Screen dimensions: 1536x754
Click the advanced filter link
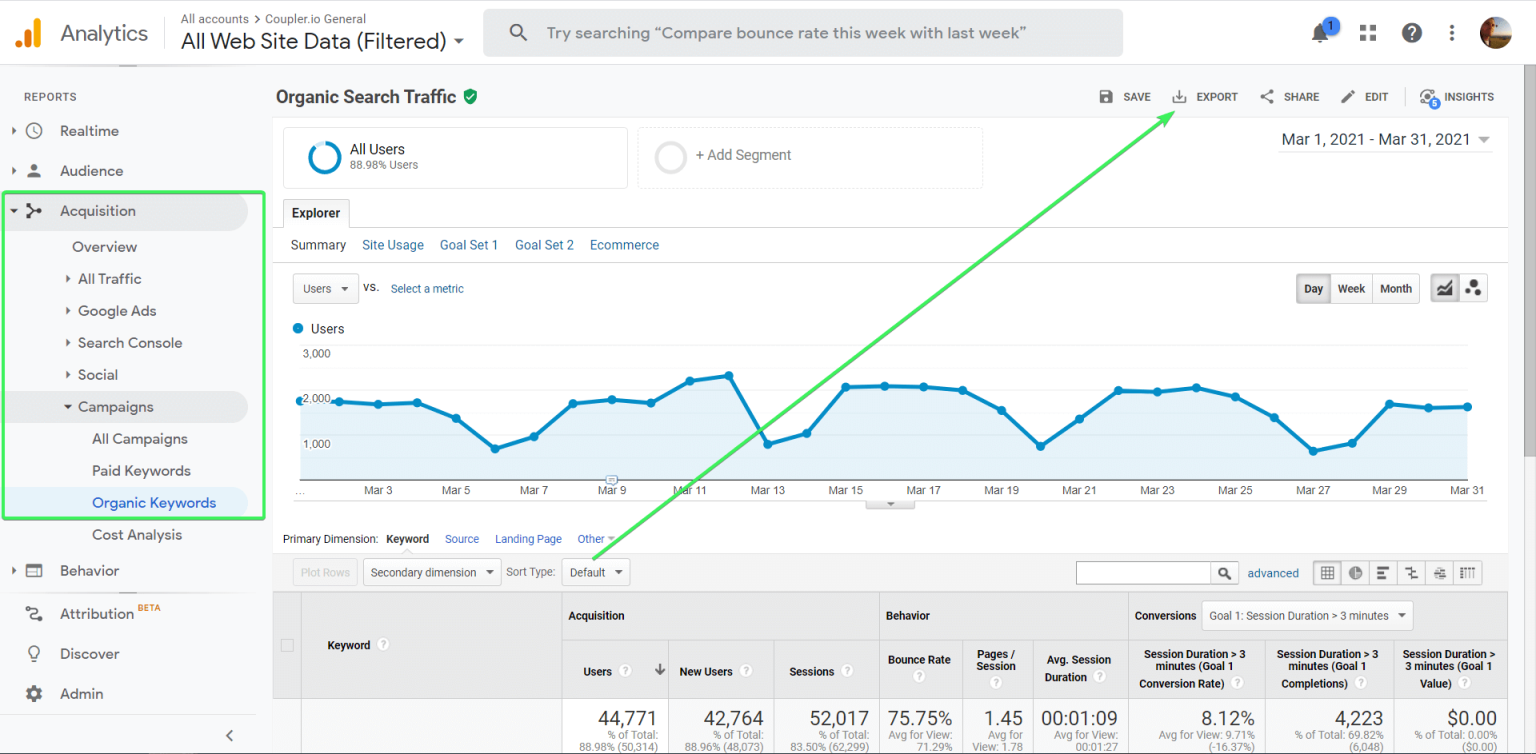(x=1273, y=572)
